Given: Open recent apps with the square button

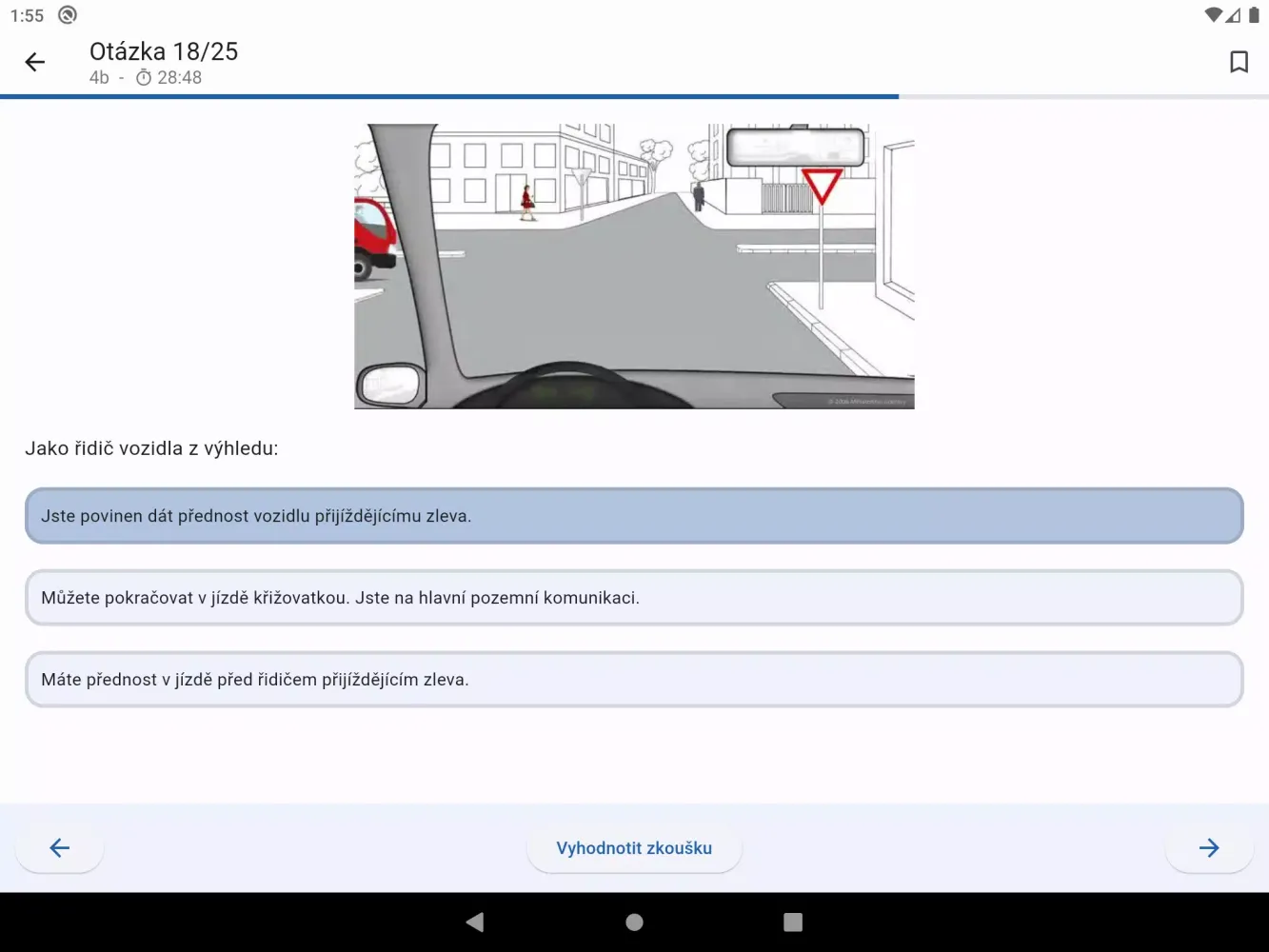Looking at the screenshot, I should click(792, 922).
